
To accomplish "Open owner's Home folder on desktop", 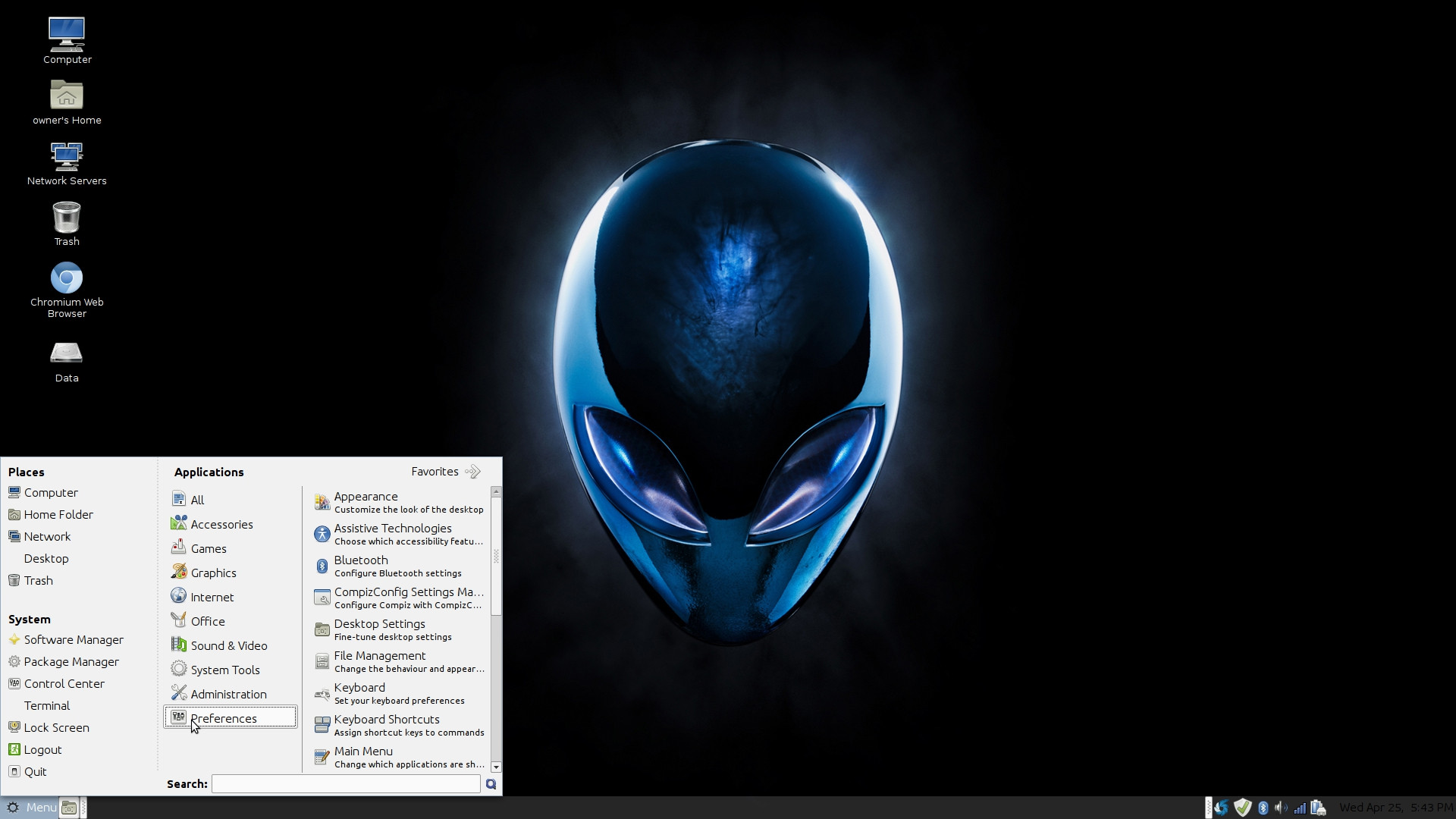I will [67, 102].
